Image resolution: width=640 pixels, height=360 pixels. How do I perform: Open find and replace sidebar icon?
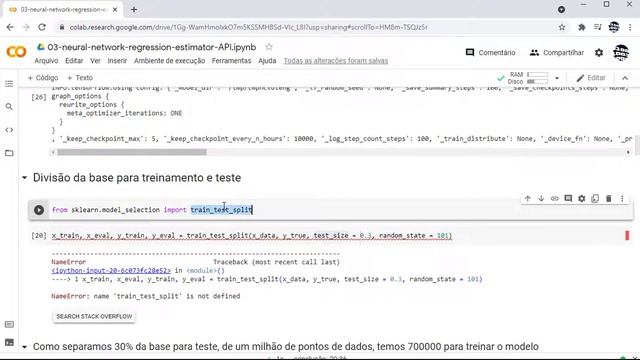click(x=9, y=107)
